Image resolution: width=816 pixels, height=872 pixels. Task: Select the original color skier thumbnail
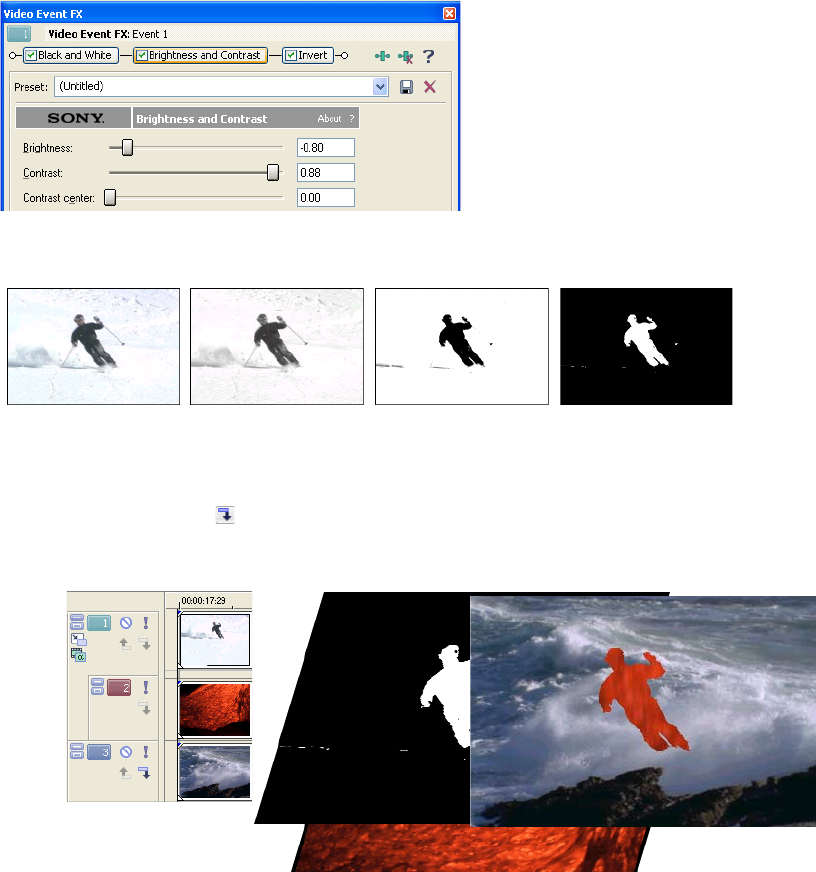93,346
